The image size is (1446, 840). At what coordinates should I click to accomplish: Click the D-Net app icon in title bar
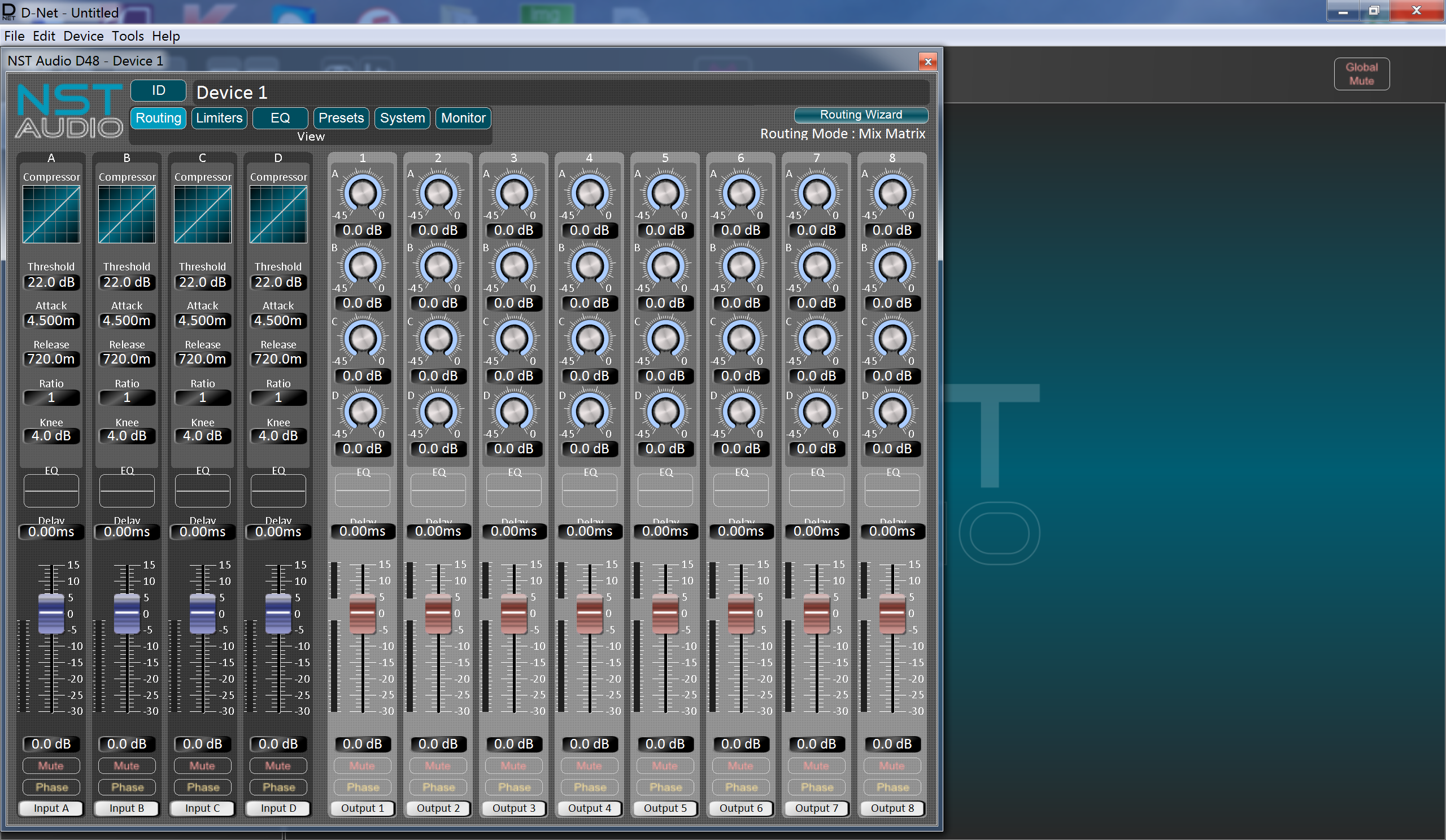pyautogui.click(x=8, y=11)
